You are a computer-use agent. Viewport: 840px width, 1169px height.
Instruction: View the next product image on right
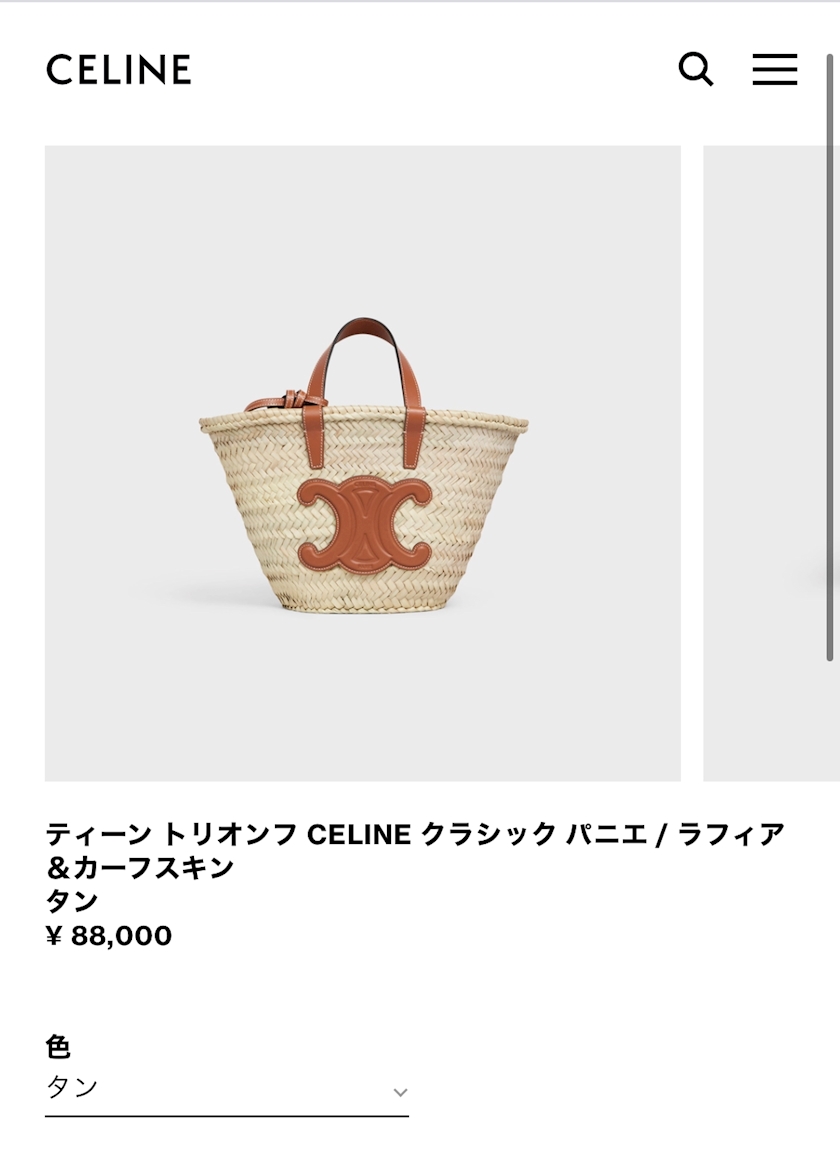pyautogui.click(x=771, y=463)
